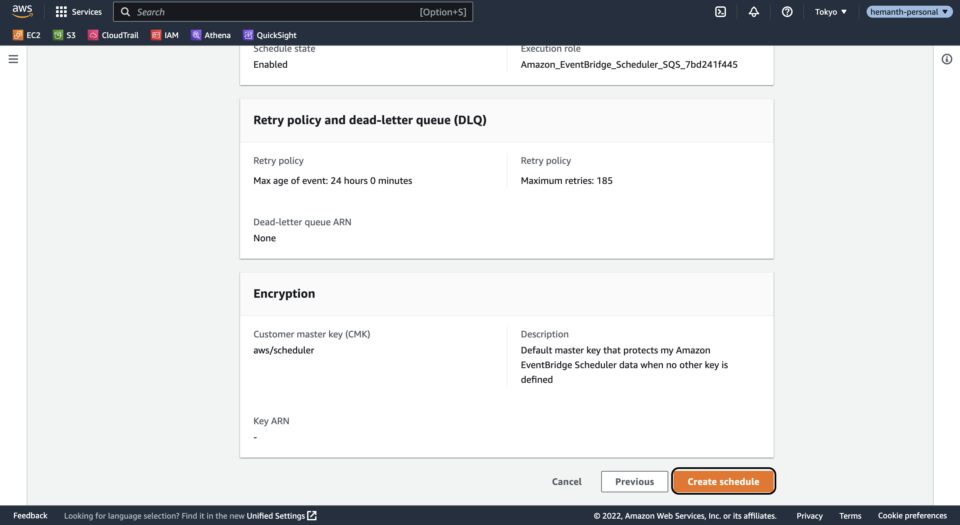The width and height of the screenshot is (960, 525).
Task: Click the search magnifier icon
Action: click(126, 12)
